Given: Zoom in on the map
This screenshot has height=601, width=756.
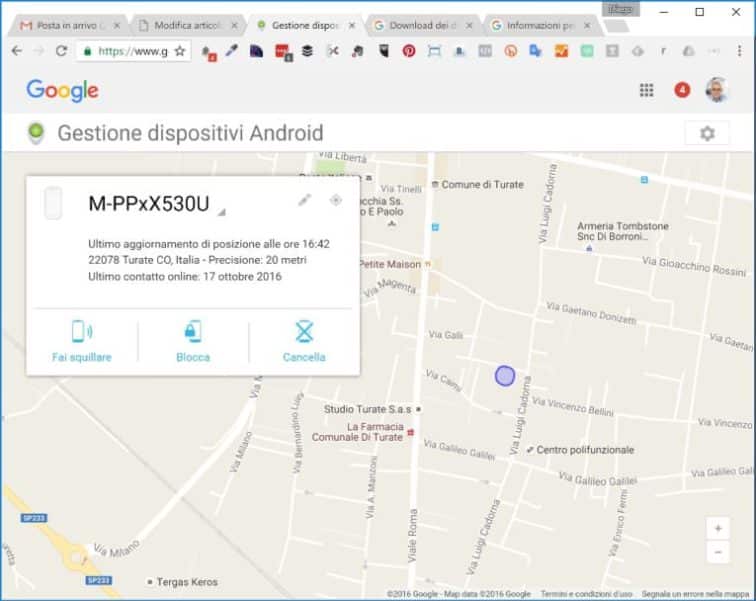Looking at the screenshot, I should [x=718, y=529].
